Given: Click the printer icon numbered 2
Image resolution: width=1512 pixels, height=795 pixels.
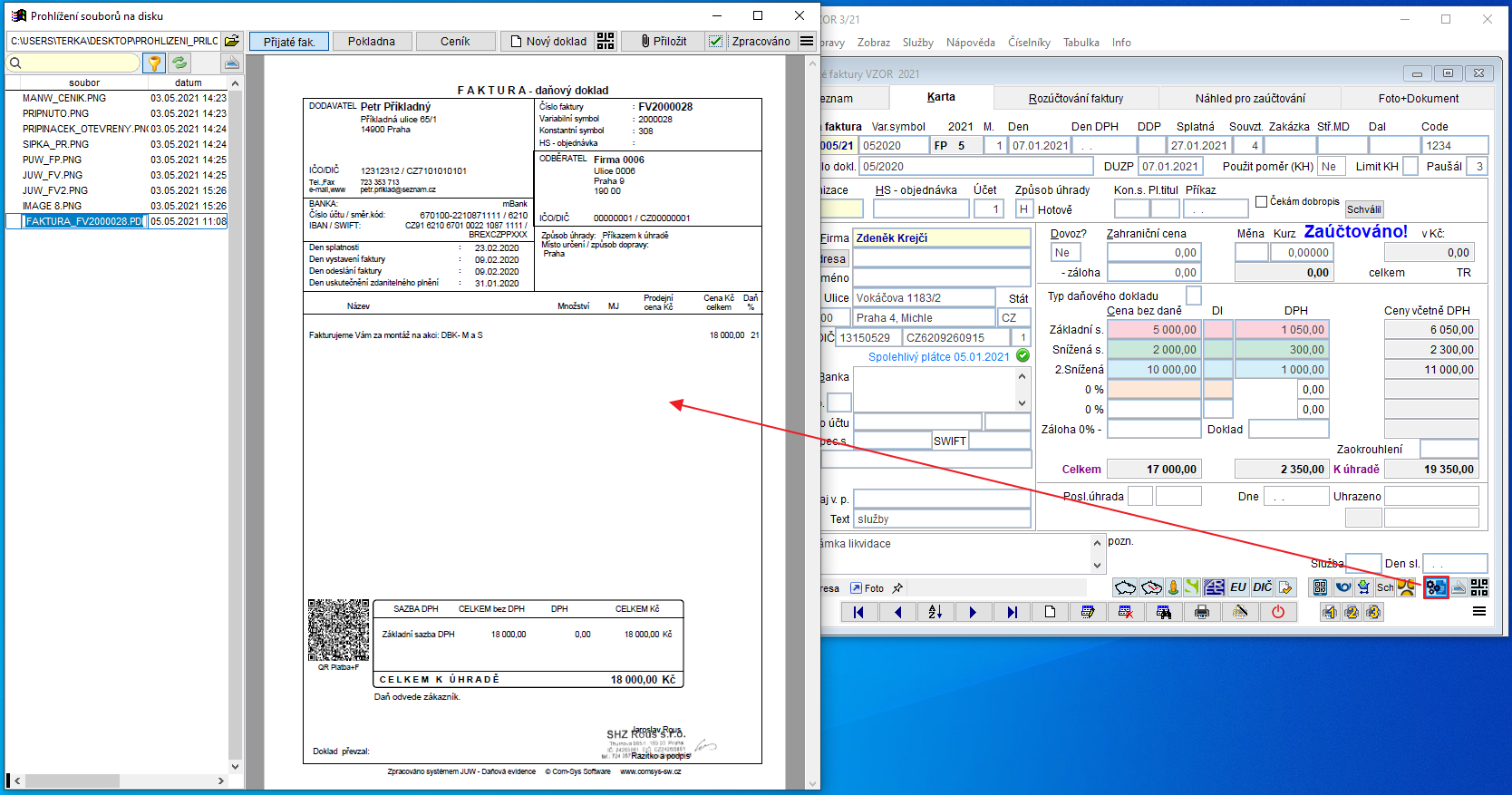Looking at the screenshot, I should pyautogui.click(x=1352, y=612).
